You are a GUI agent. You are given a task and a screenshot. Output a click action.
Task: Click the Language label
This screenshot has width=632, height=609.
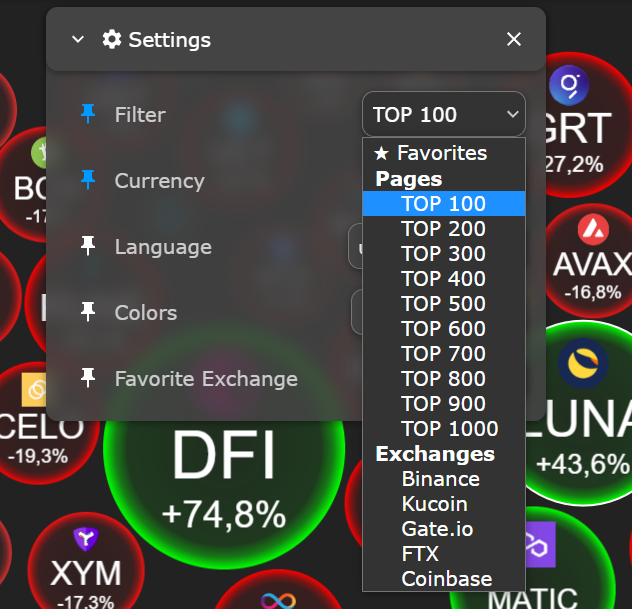coord(163,247)
